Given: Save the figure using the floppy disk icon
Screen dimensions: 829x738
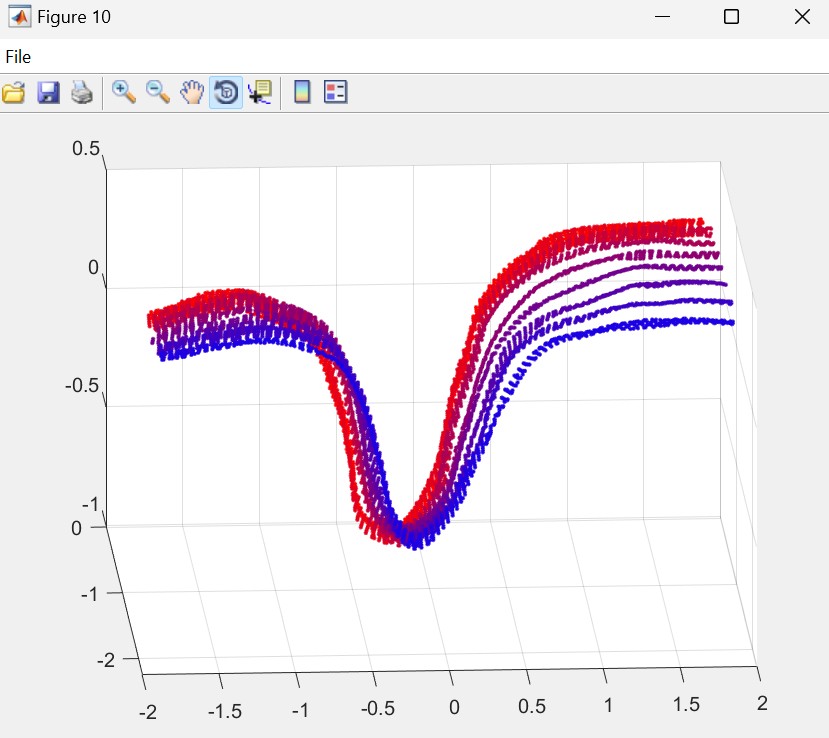Looking at the screenshot, I should coord(48,93).
